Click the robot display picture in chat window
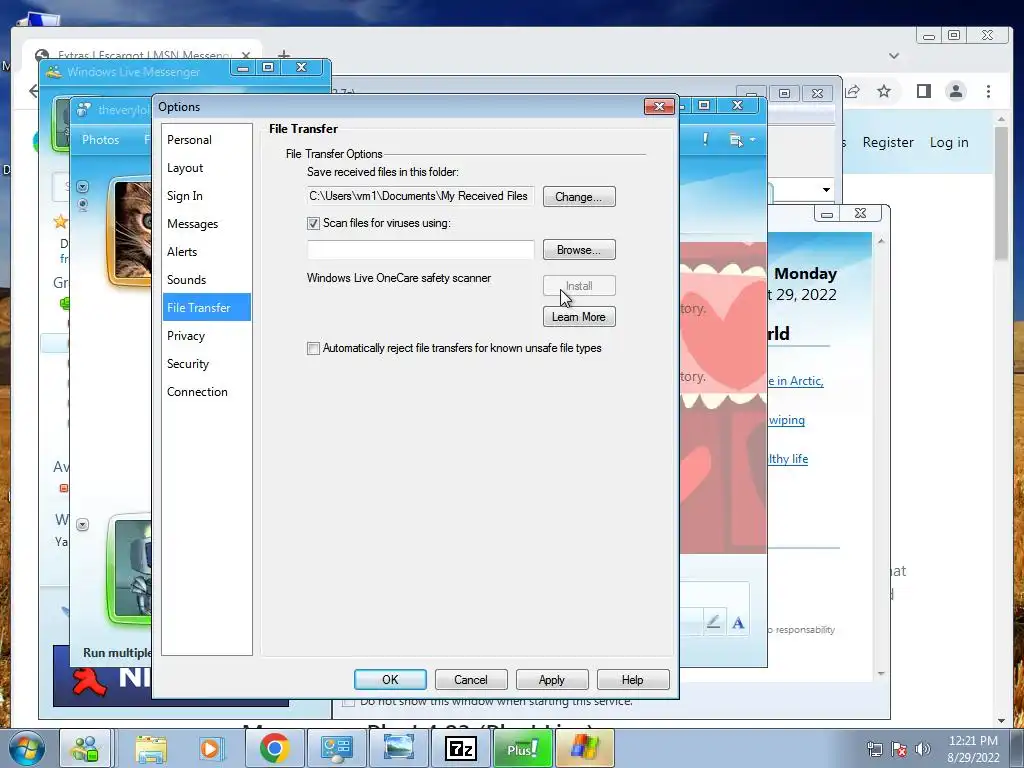Screen dimensions: 1024x768 click(131, 569)
